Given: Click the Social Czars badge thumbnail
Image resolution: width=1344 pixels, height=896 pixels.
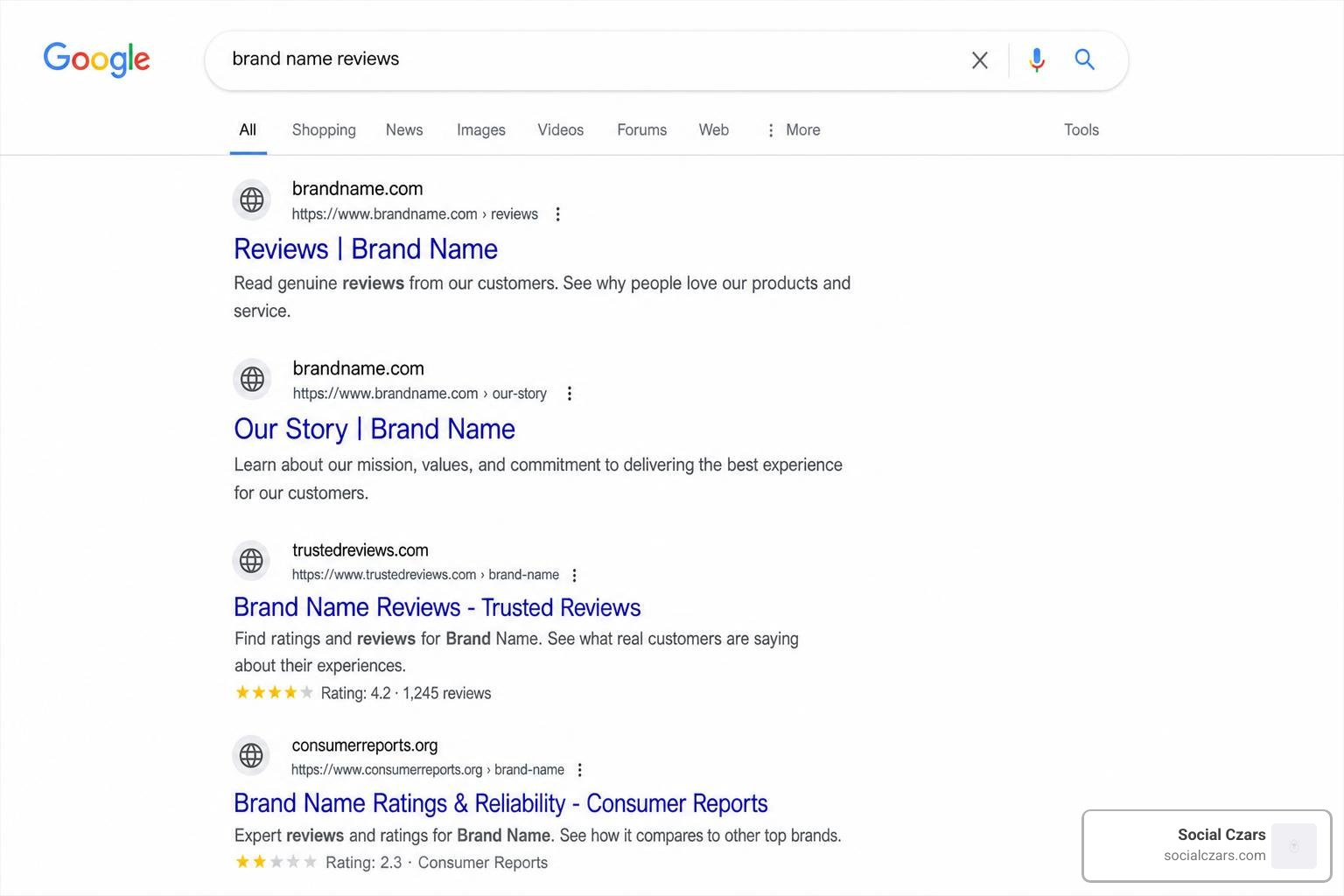Looking at the screenshot, I should pyautogui.click(x=1294, y=846).
